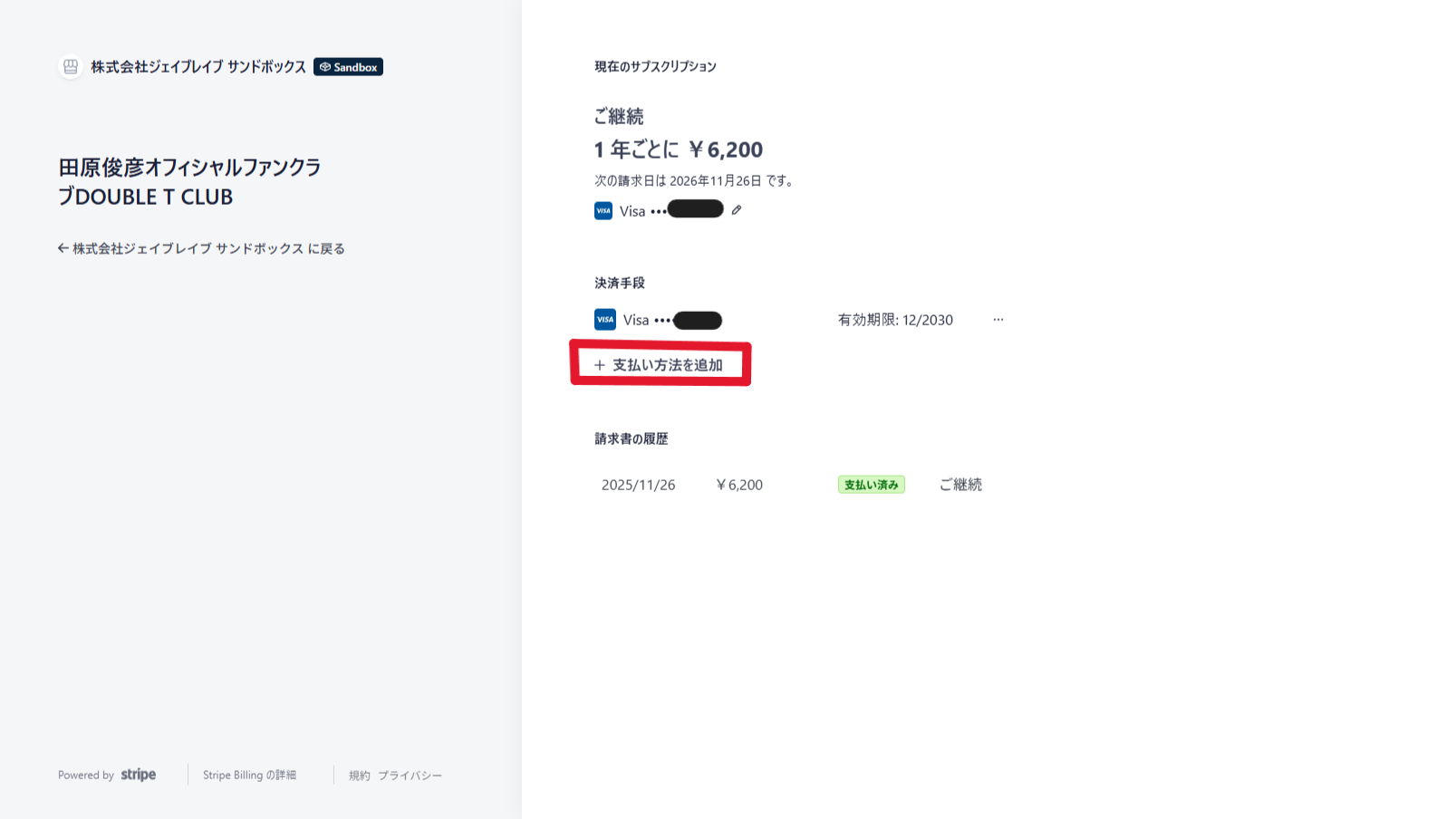Open the プライバシー footer link

point(410,776)
